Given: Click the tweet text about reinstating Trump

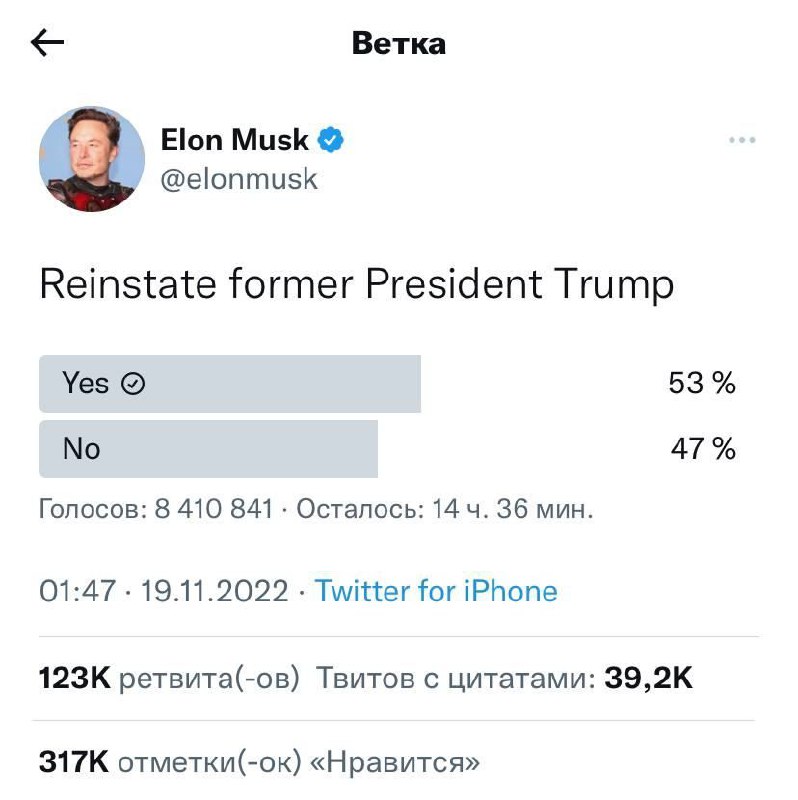Looking at the screenshot, I should click(356, 285).
